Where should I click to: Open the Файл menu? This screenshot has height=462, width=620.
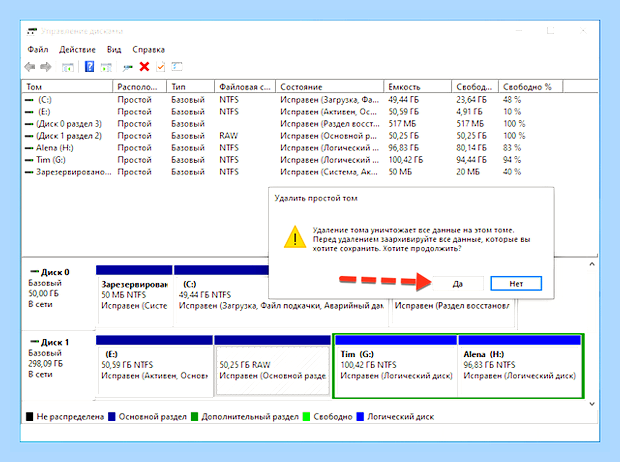coord(38,49)
